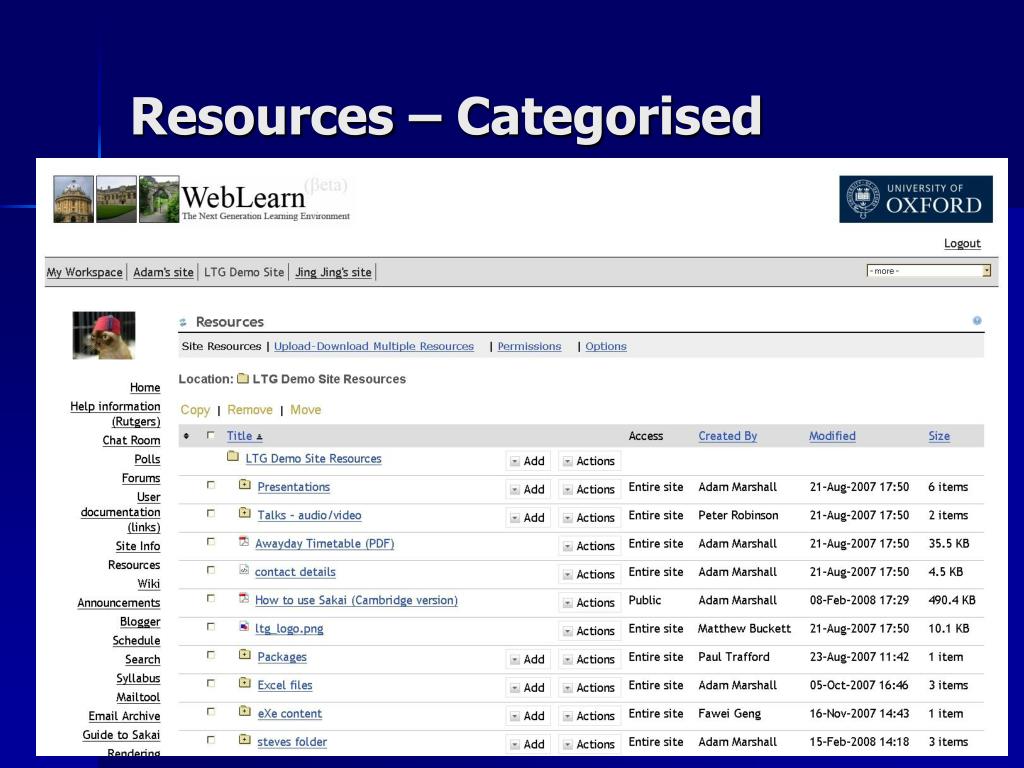Check the contact details row checkbox
The image size is (1024, 768).
tap(210, 570)
